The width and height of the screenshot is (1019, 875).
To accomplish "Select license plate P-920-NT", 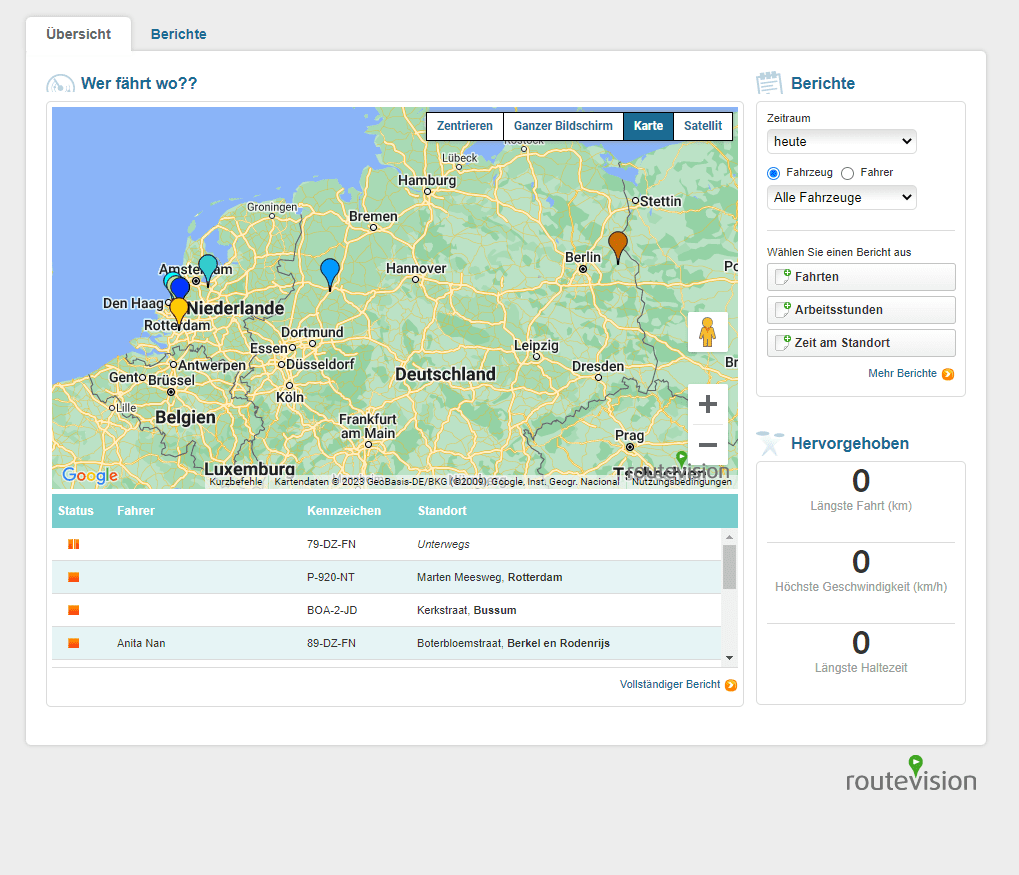I will pos(331,577).
